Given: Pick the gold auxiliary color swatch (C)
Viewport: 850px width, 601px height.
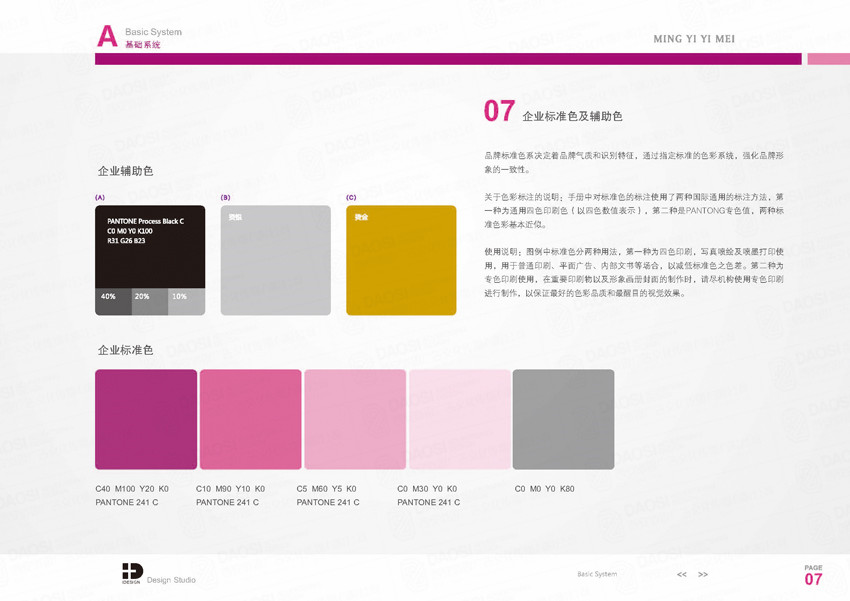Looking at the screenshot, I should [401, 260].
